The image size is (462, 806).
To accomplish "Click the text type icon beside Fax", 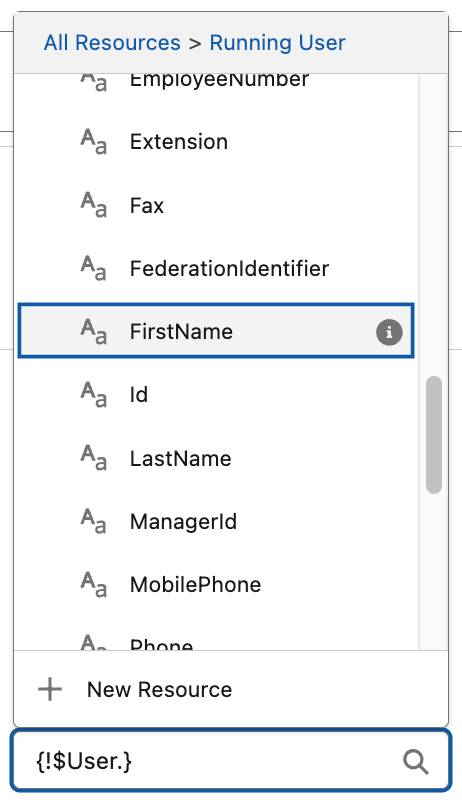I will coord(94,205).
